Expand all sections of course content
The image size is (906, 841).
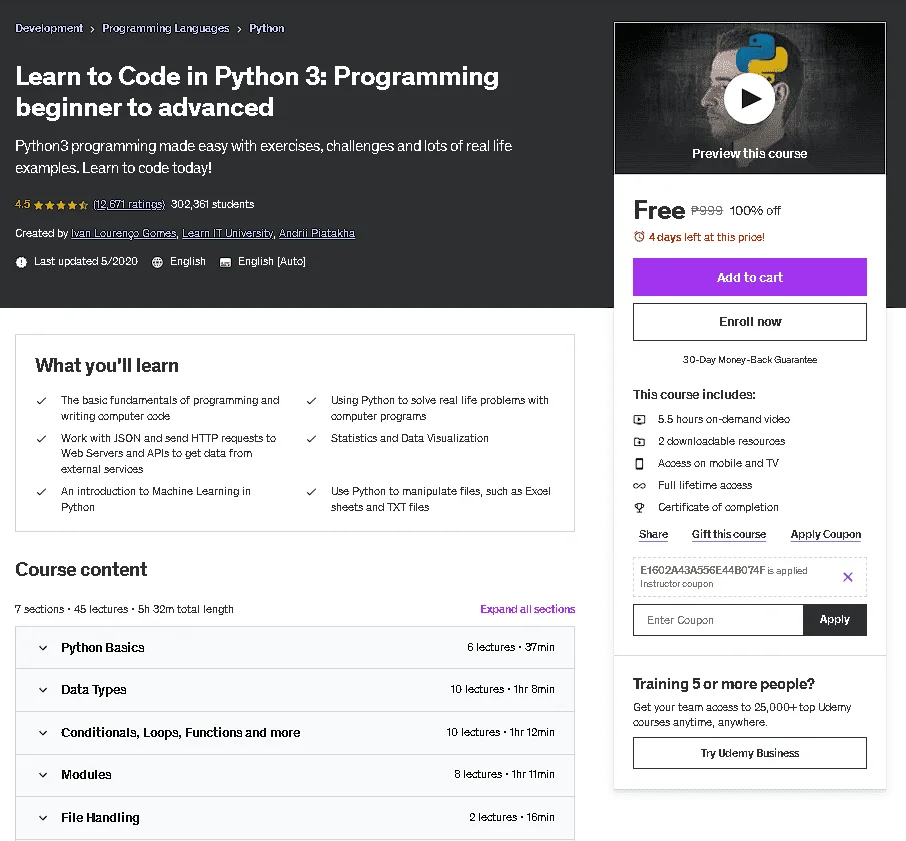tap(528, 609)
